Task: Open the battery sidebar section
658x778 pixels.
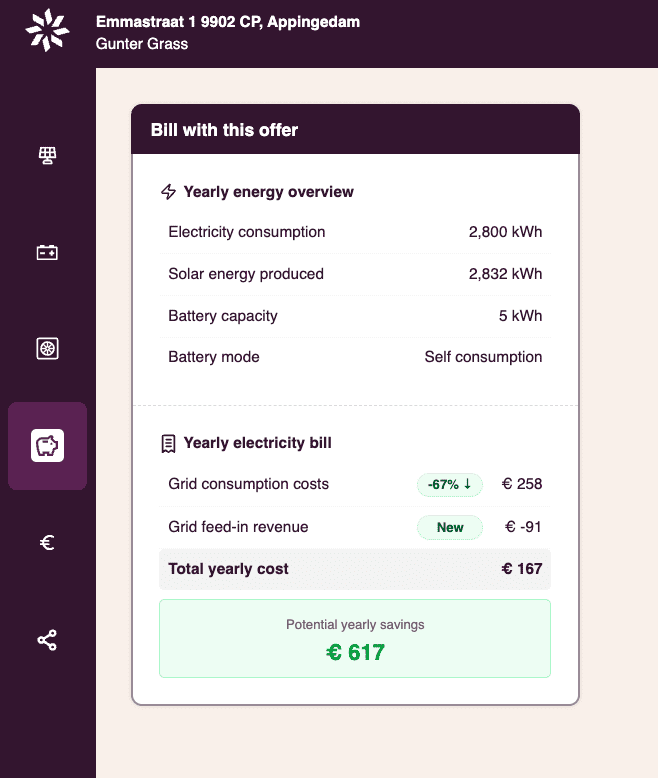Action: click(x=47, y=252)
